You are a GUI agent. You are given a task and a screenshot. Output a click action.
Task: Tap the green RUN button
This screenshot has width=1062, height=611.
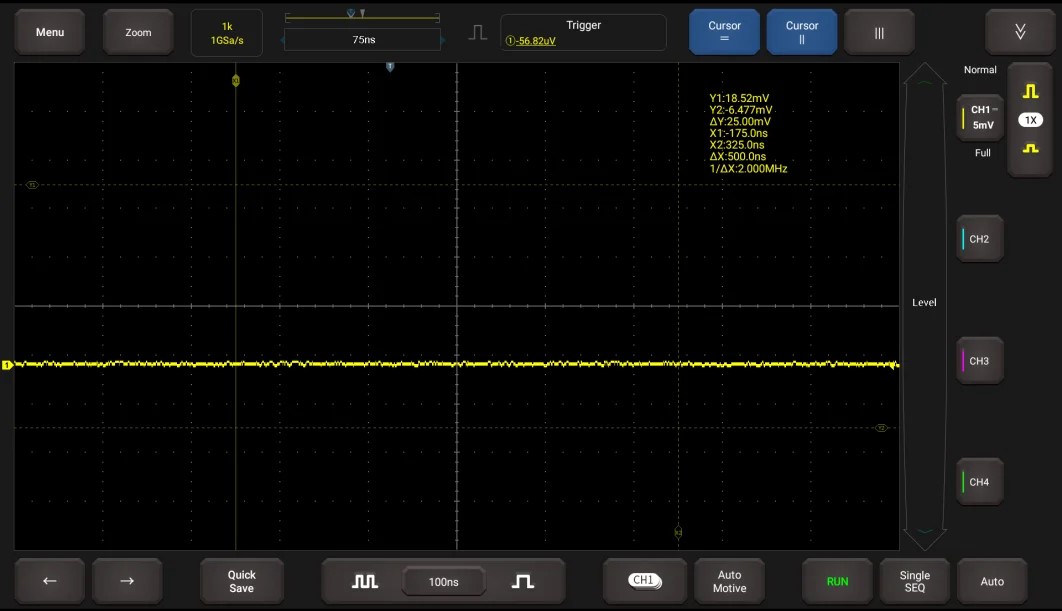(x=837, y=581)
